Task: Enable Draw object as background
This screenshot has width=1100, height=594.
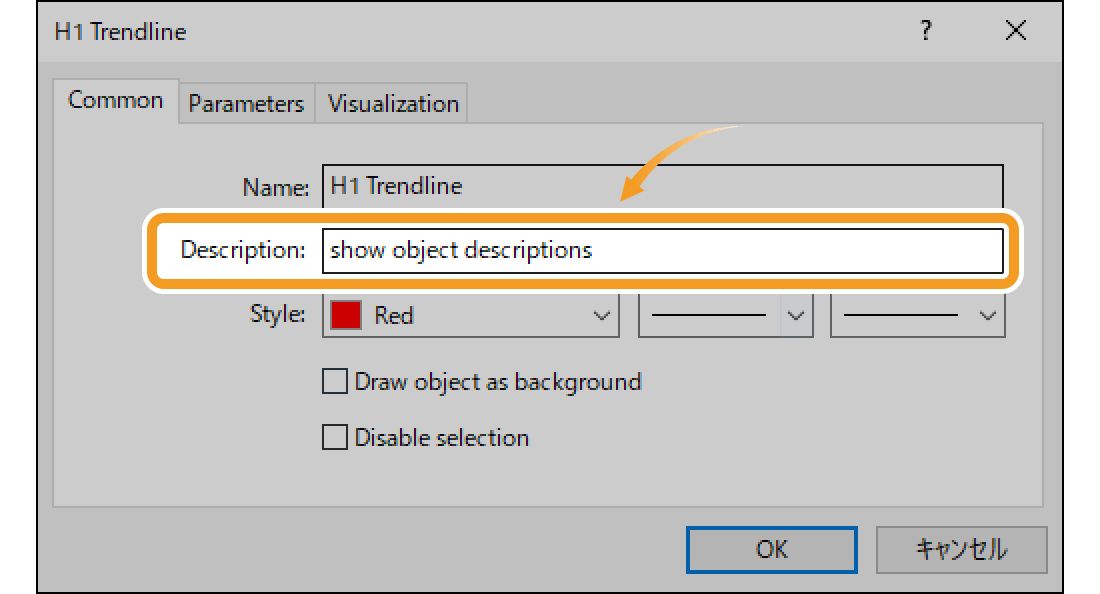Action: pyautogui.click(x=335, y=382)
